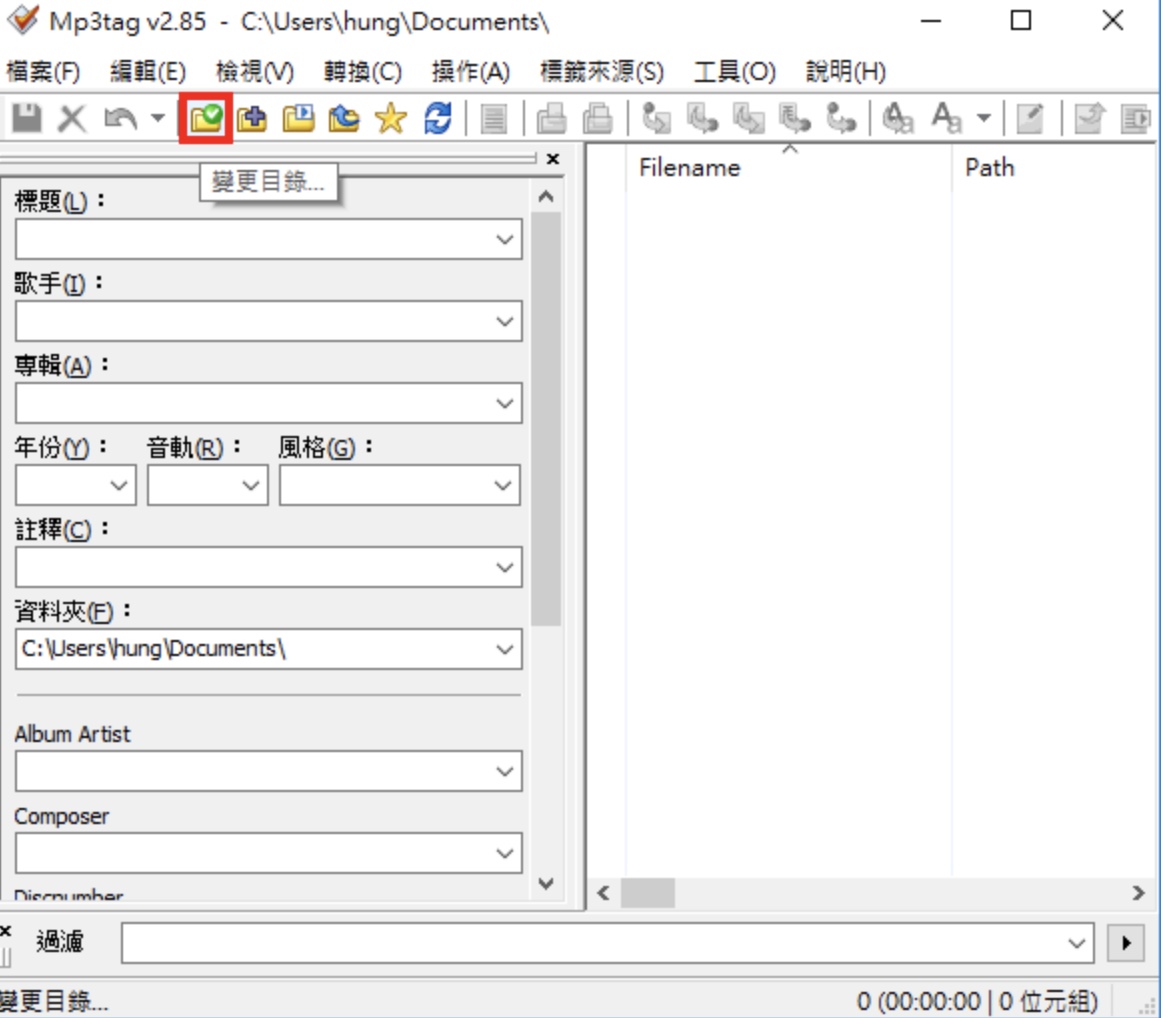This screenshot has height=1018, width=1168.
Task: Click file list scroll right arrow
Action: [1138, 893]
